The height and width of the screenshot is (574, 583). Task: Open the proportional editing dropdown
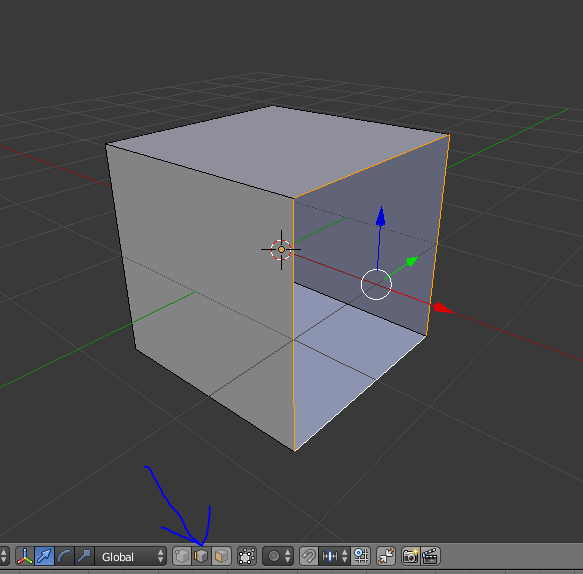[278, 556]
